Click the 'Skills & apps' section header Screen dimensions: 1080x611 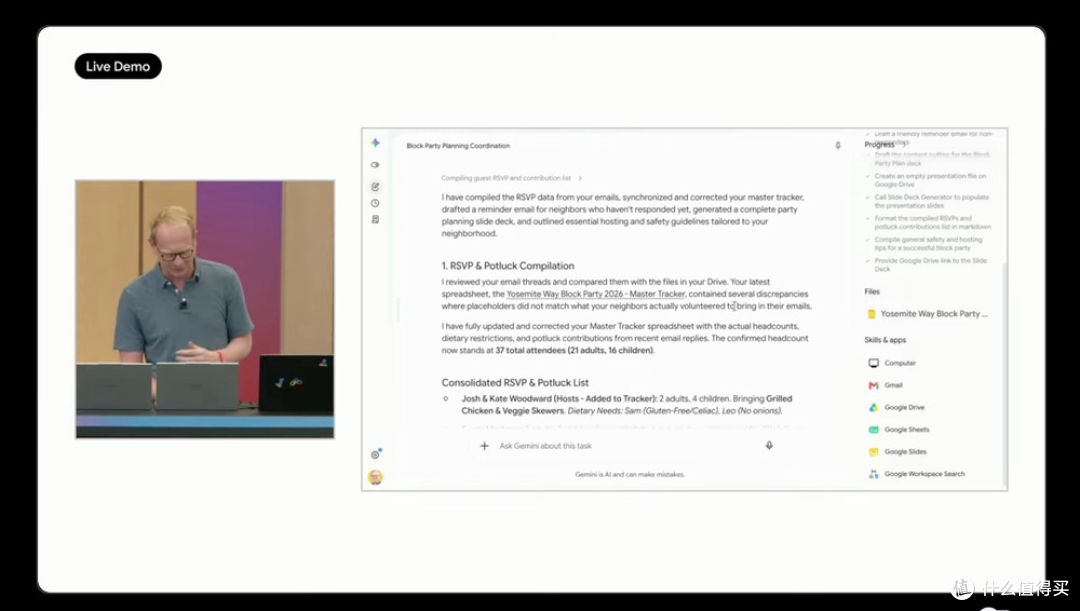click(x=885, y=340)
